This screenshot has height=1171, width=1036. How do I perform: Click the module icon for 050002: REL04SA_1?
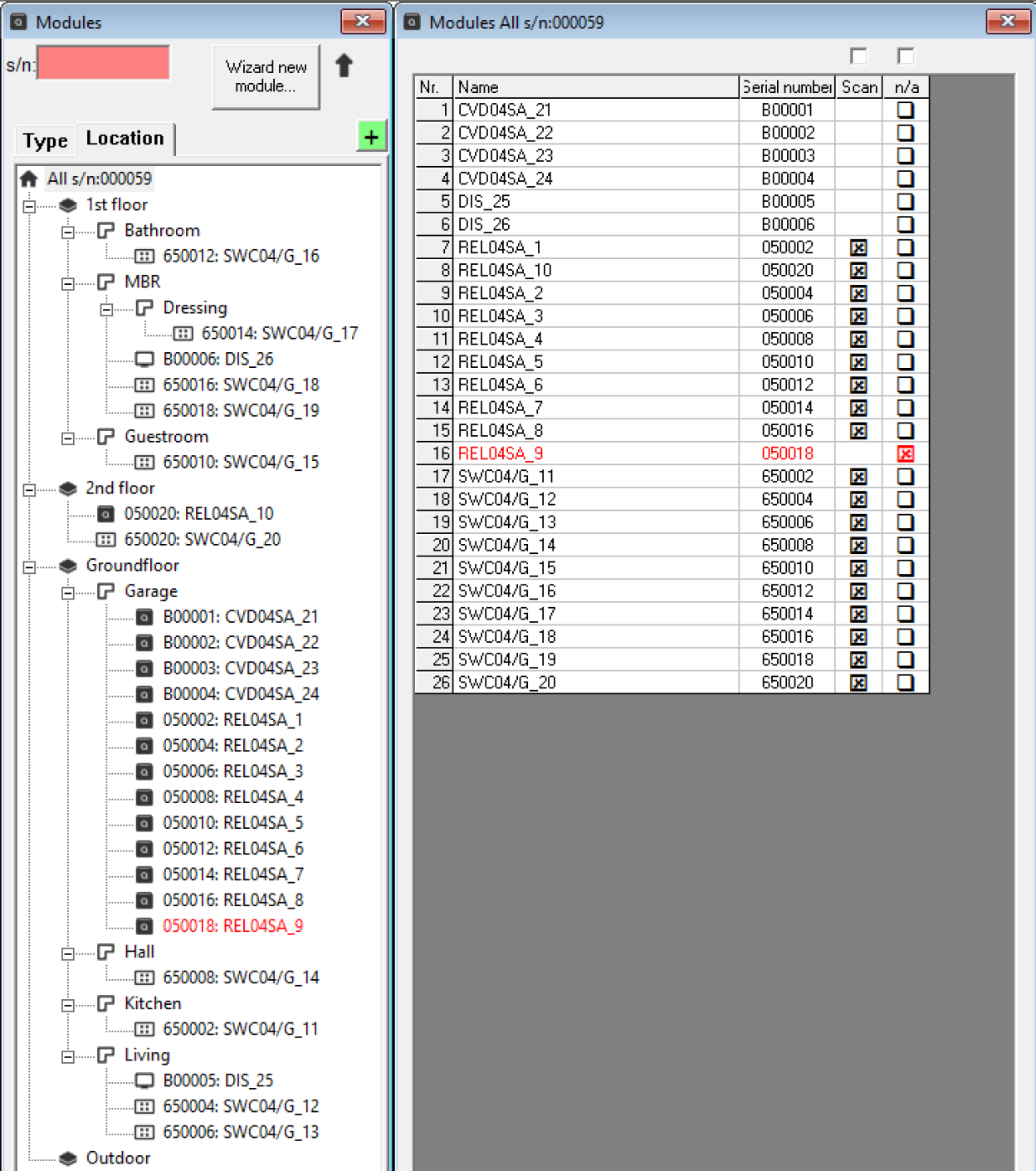144,720
